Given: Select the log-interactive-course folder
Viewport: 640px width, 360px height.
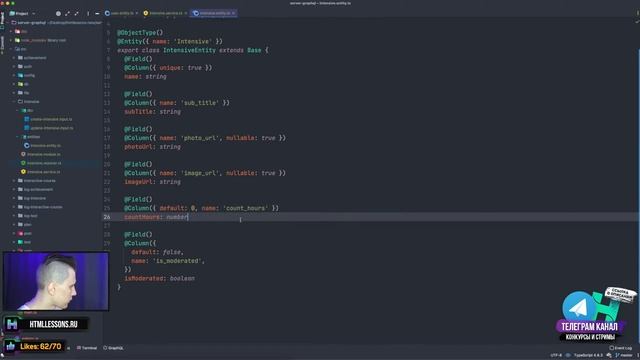Looking at the screenshot, I should pos(40,207).
